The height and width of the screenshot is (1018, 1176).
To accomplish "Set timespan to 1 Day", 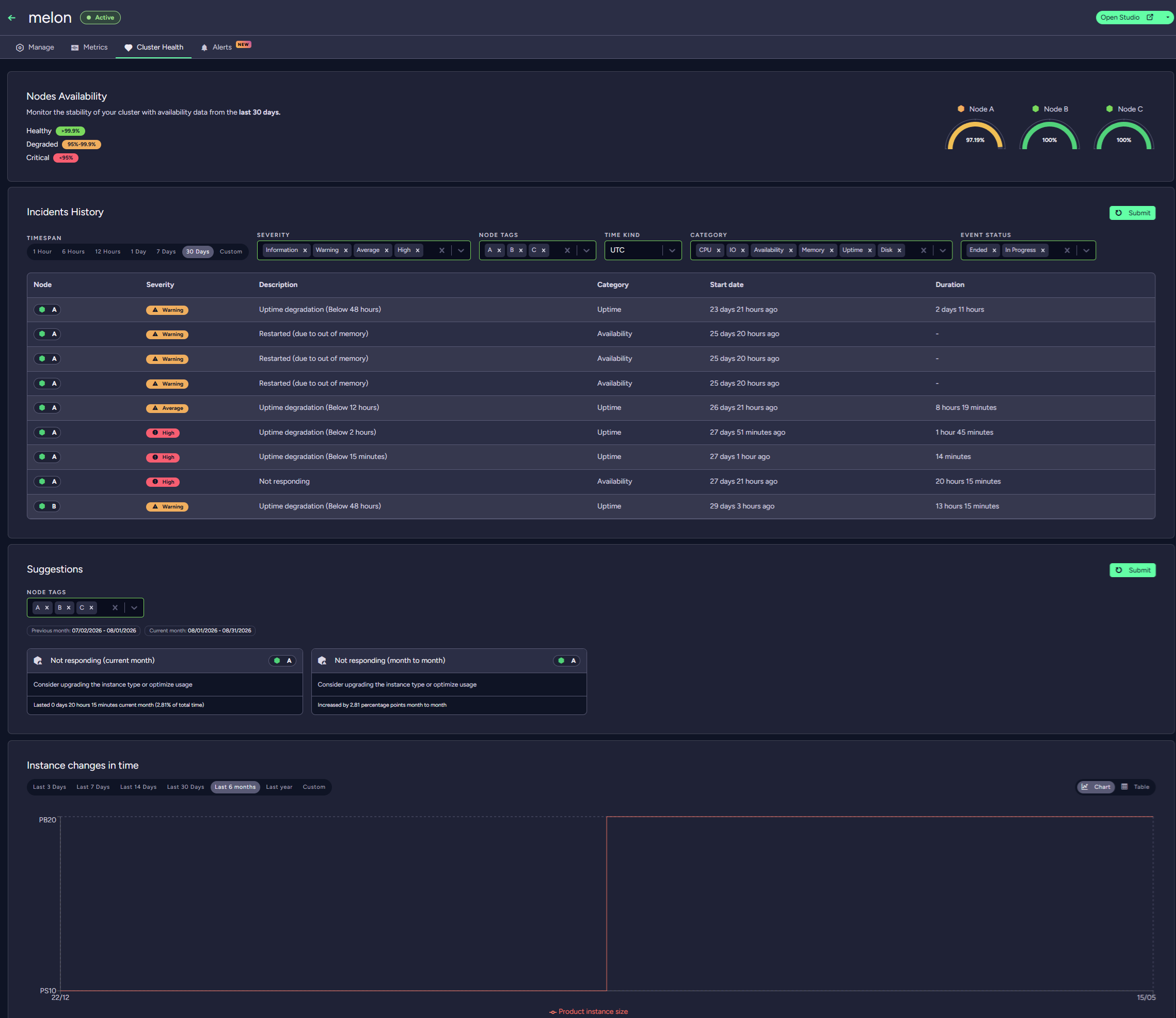I will [x=139, y=251].
